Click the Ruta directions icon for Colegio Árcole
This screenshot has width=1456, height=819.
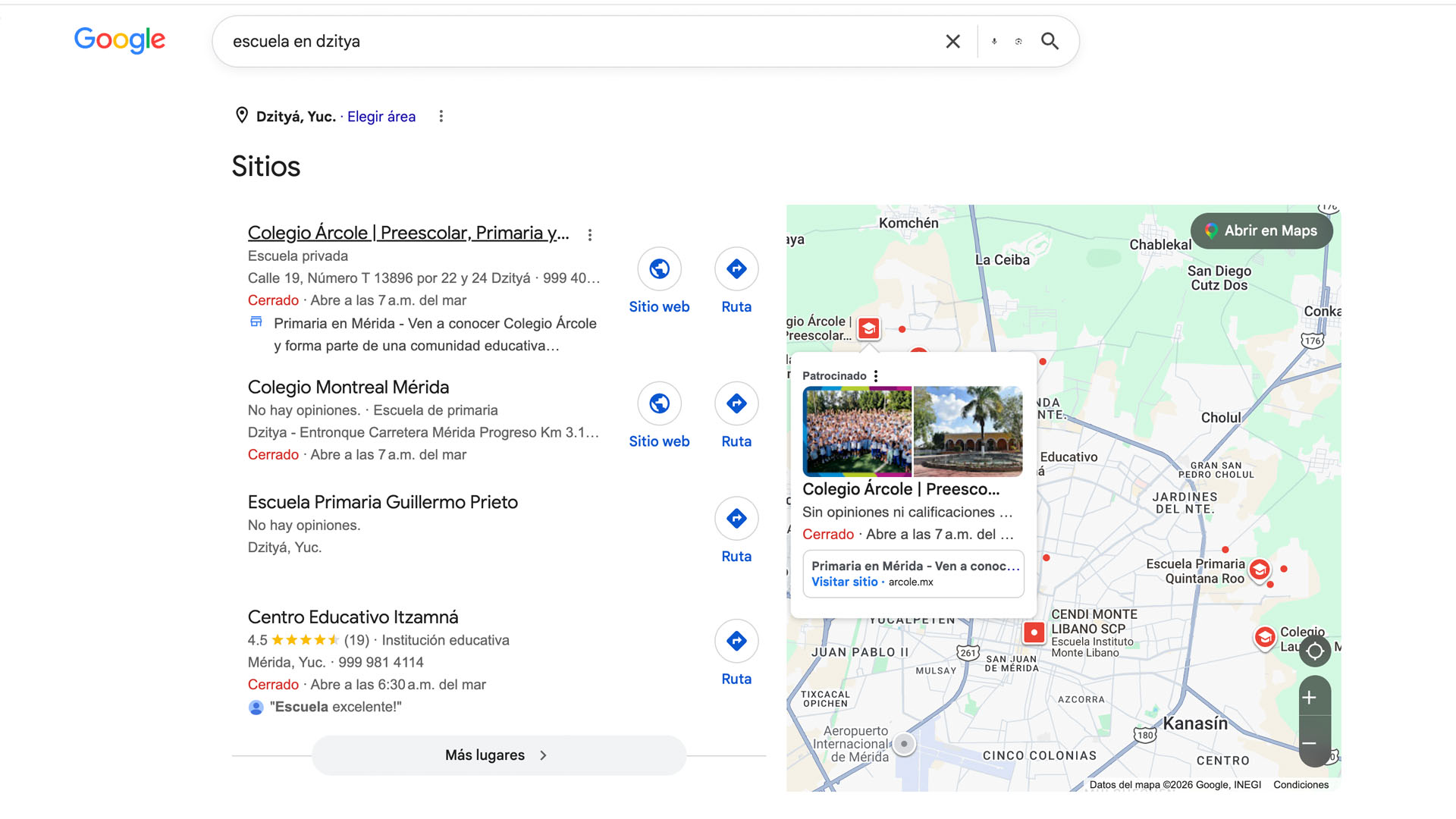click(736, 268)
